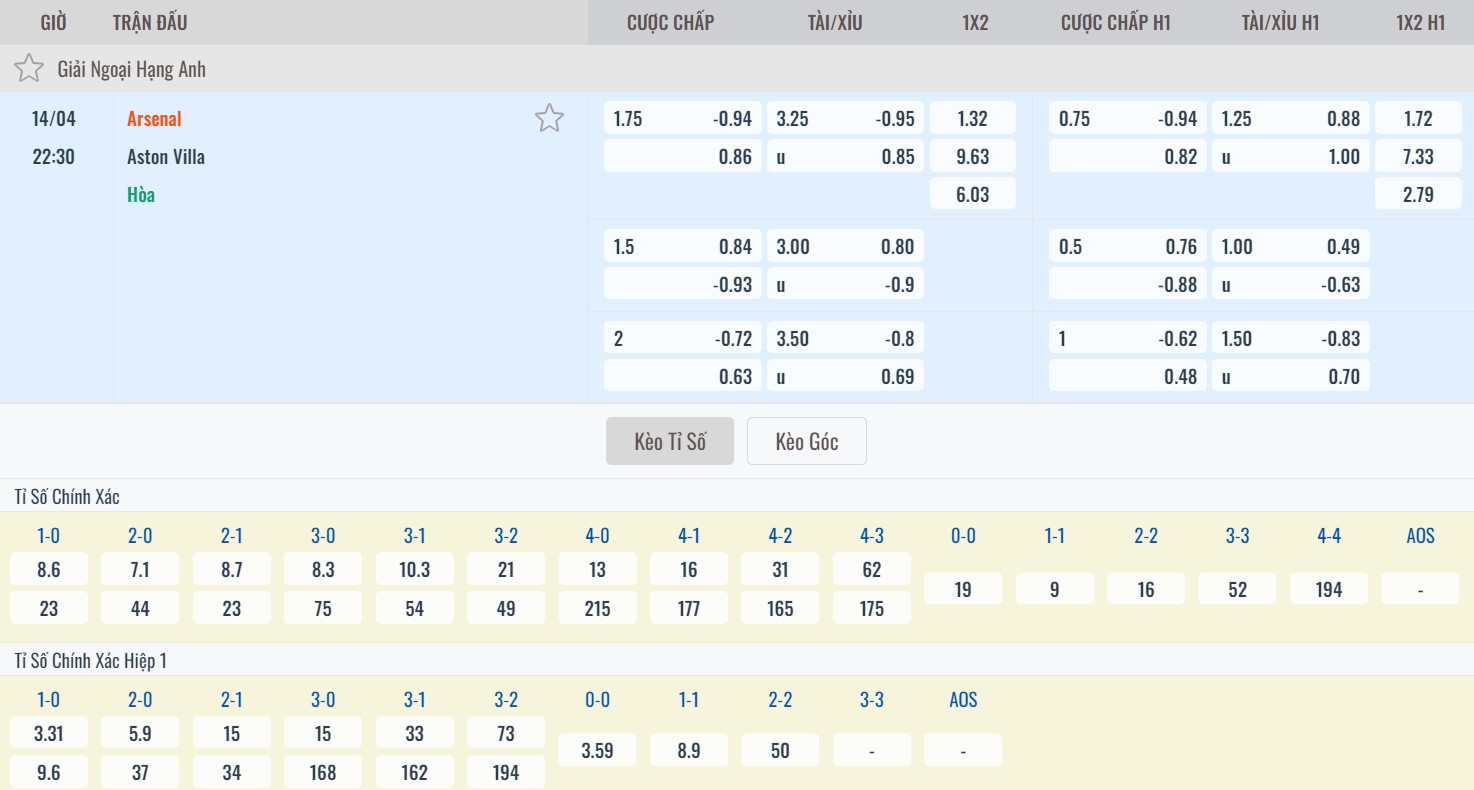1474x790 pixels.
Task: Pick exact score 1-0 odds 8.6
Action: click(48, 570)
